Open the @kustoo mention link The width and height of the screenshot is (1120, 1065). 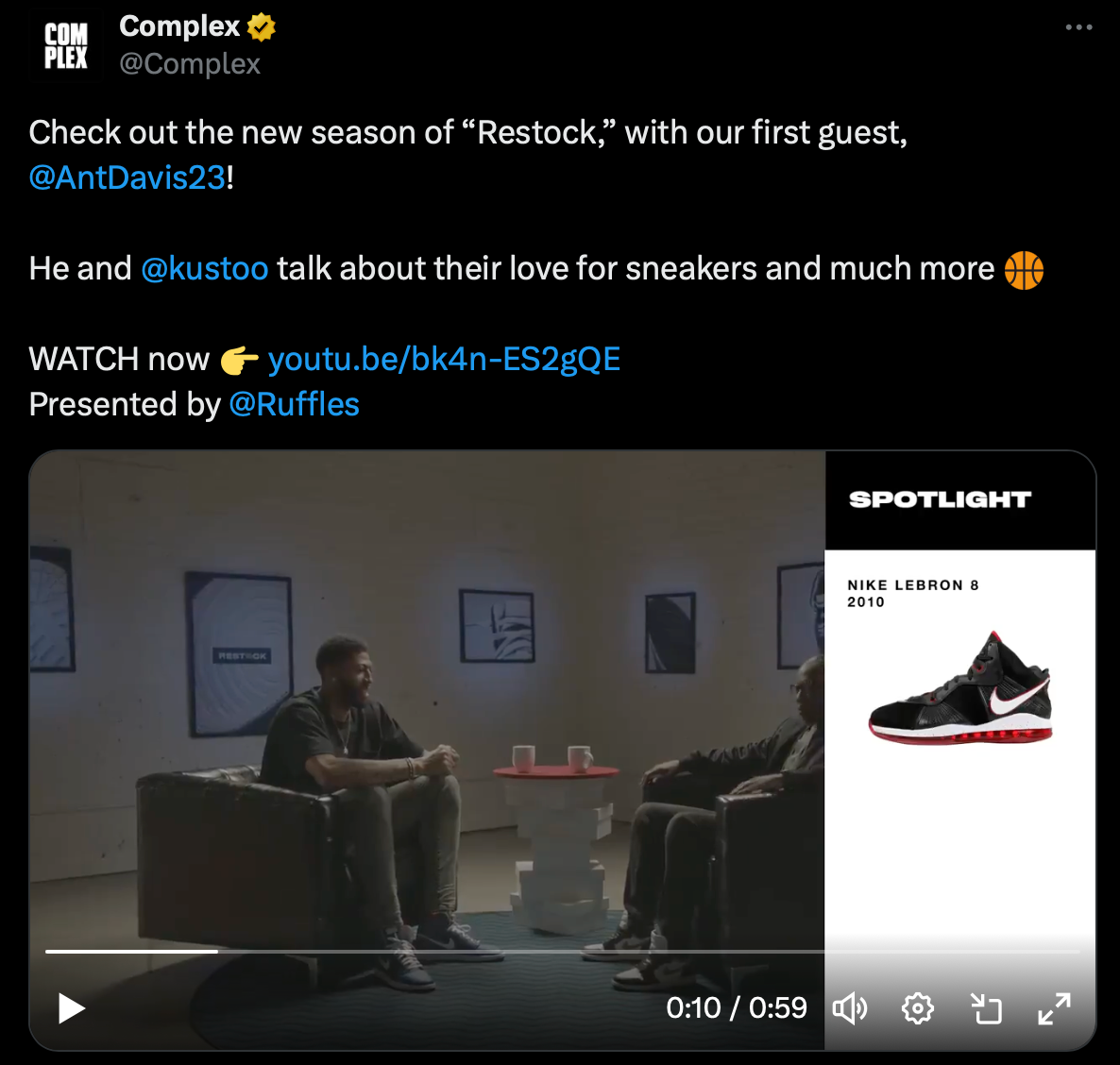[x=205, y=268]
